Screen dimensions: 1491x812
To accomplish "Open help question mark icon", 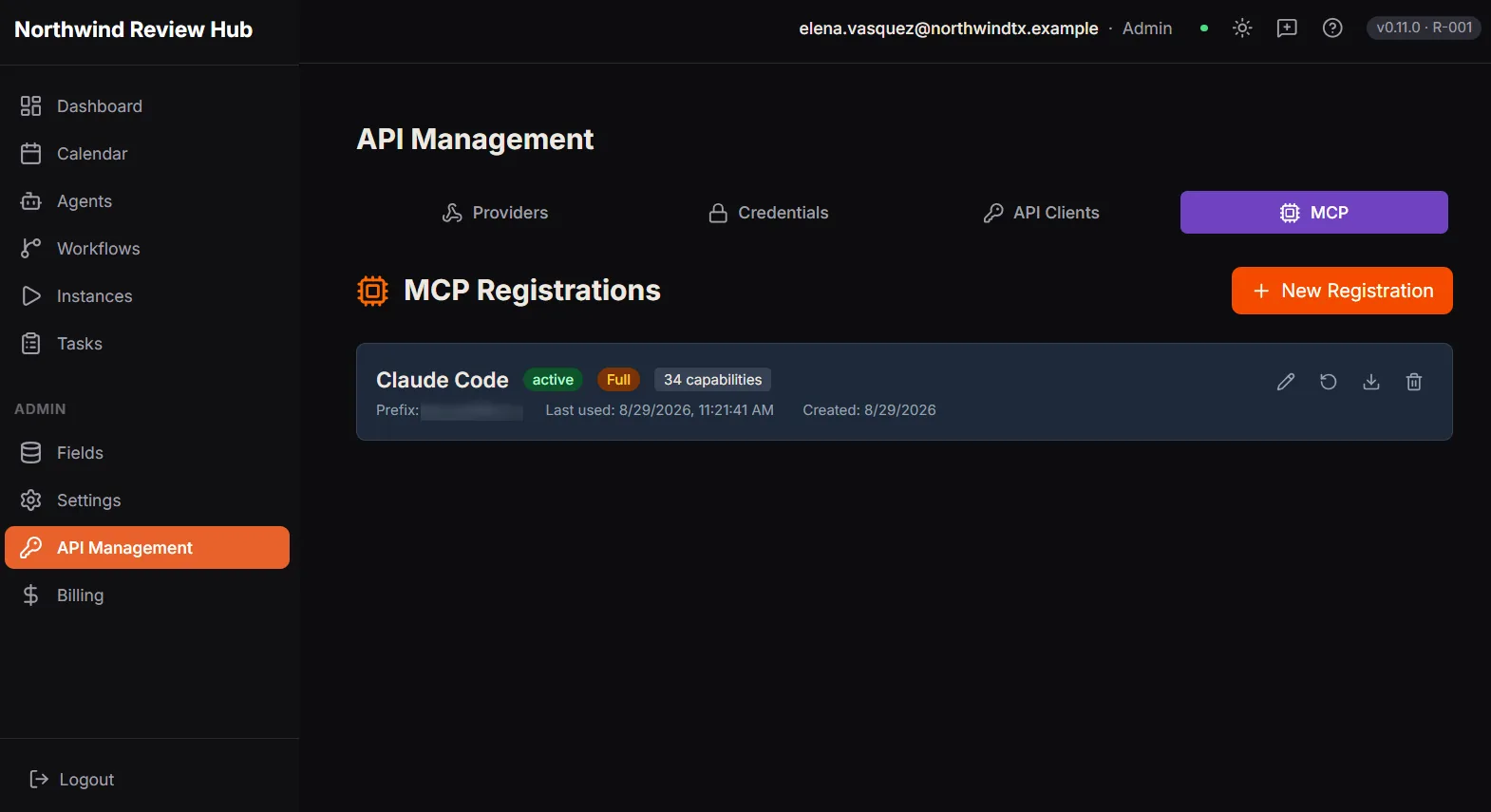I will tap(1332, 28).
